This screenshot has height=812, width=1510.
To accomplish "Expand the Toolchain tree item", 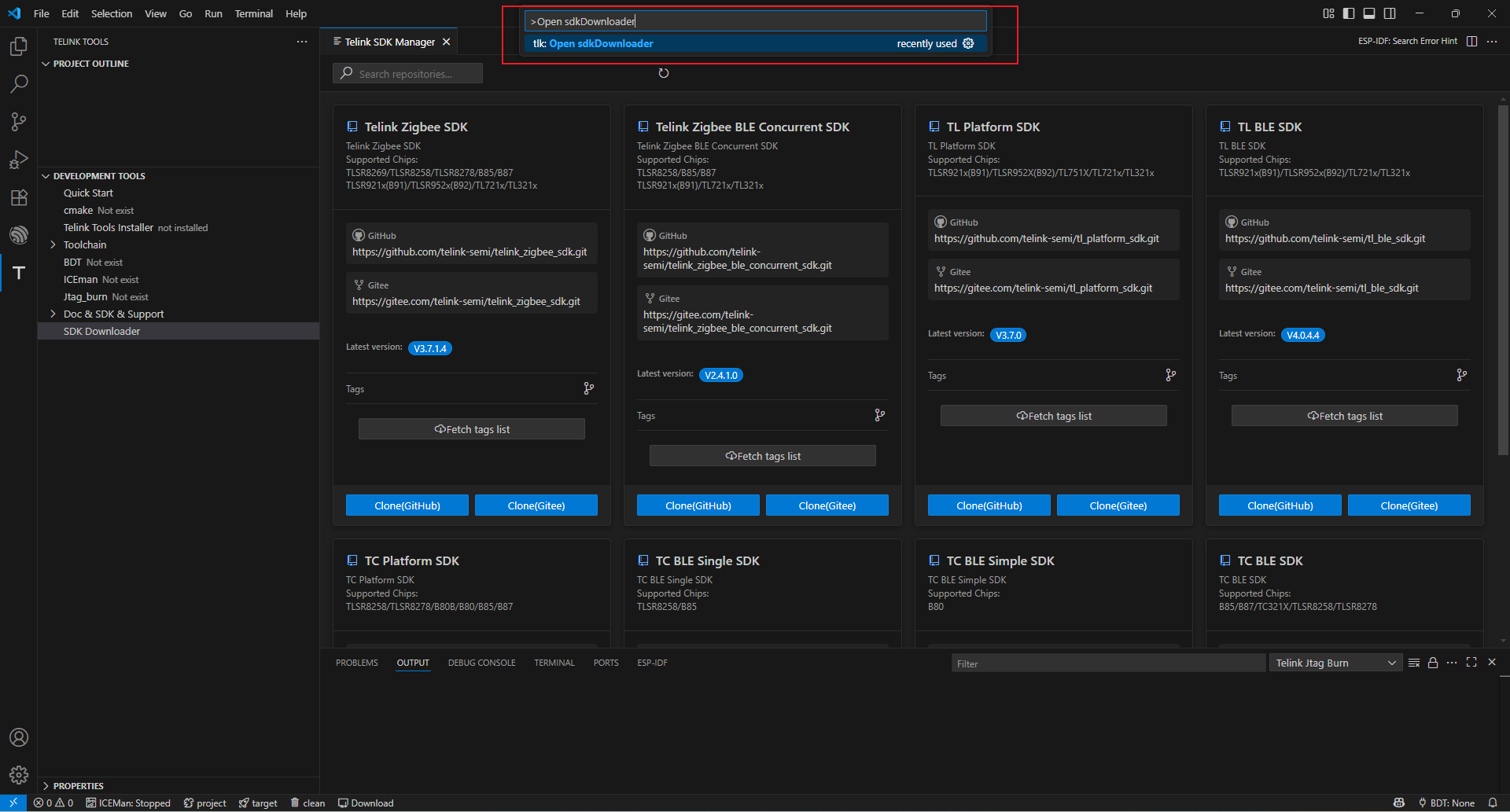I will pos(53,244).
